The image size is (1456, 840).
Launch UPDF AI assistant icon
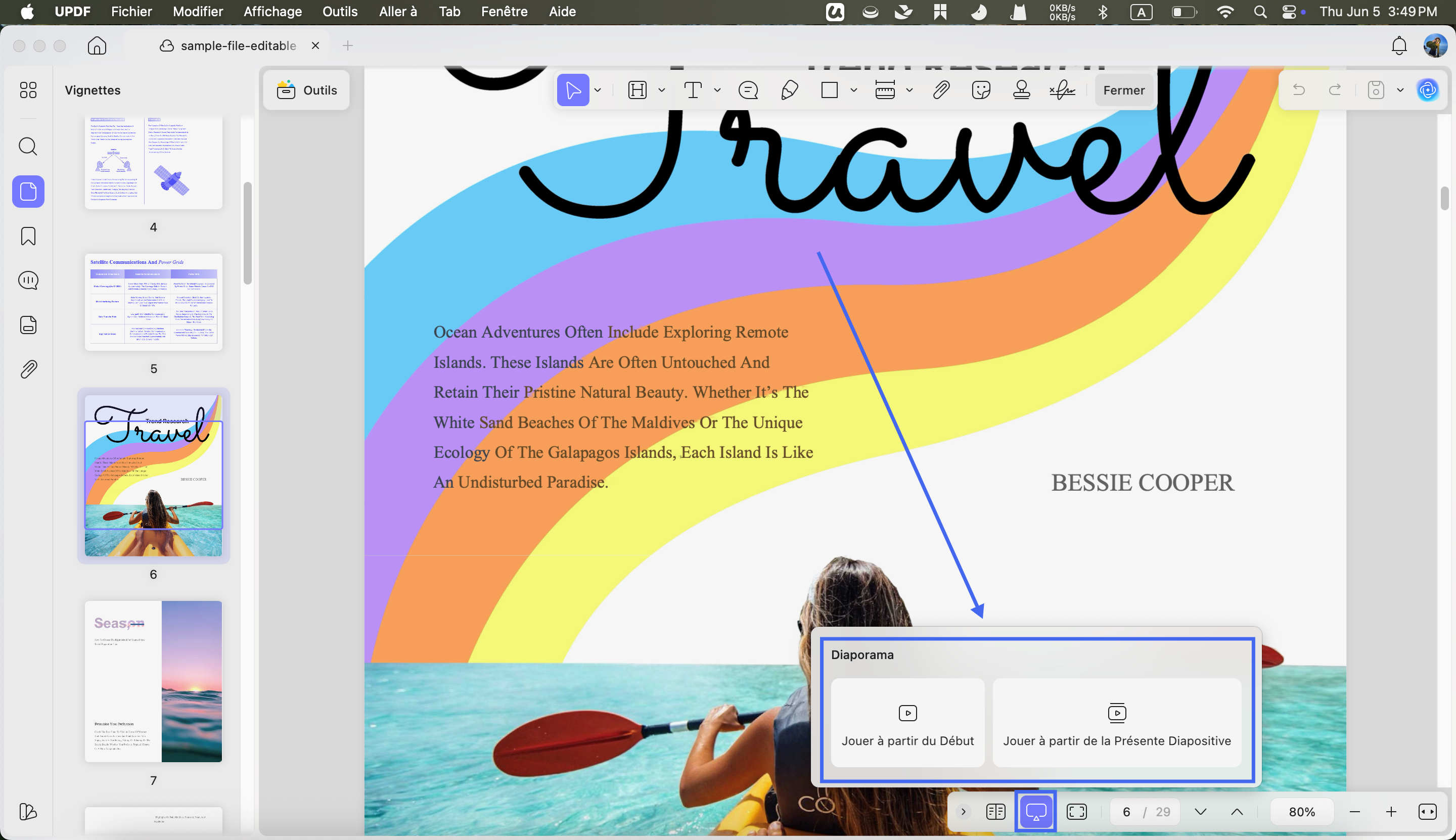point(1428,90)
